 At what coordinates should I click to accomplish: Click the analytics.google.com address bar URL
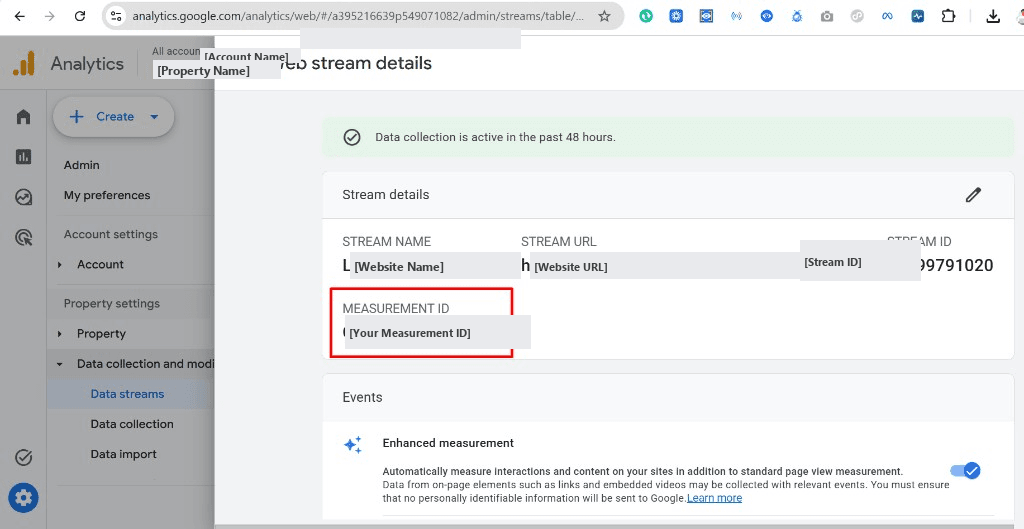pyautogui.click(x=358, y=16)
